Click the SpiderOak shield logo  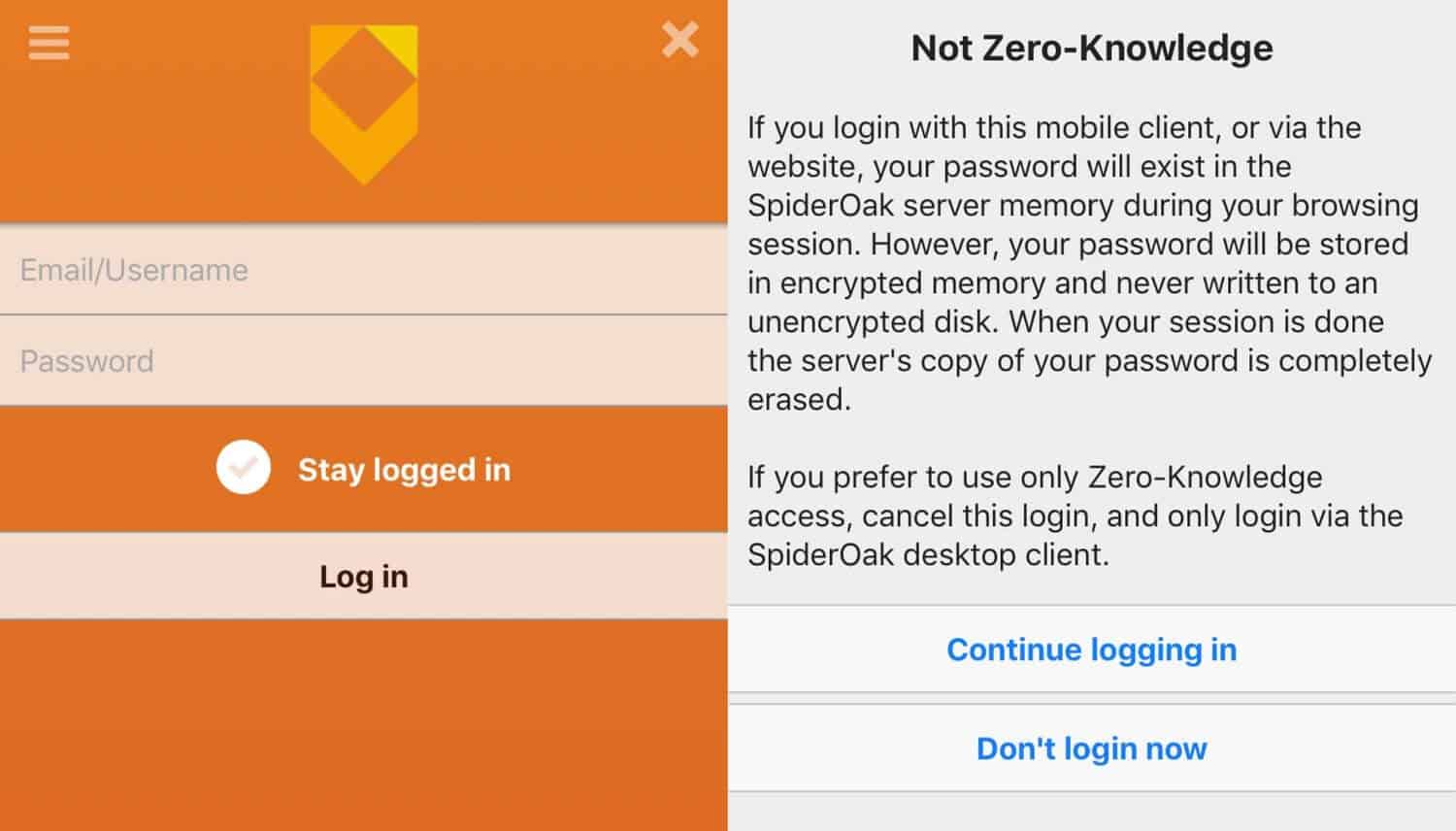tap(364, 105)
